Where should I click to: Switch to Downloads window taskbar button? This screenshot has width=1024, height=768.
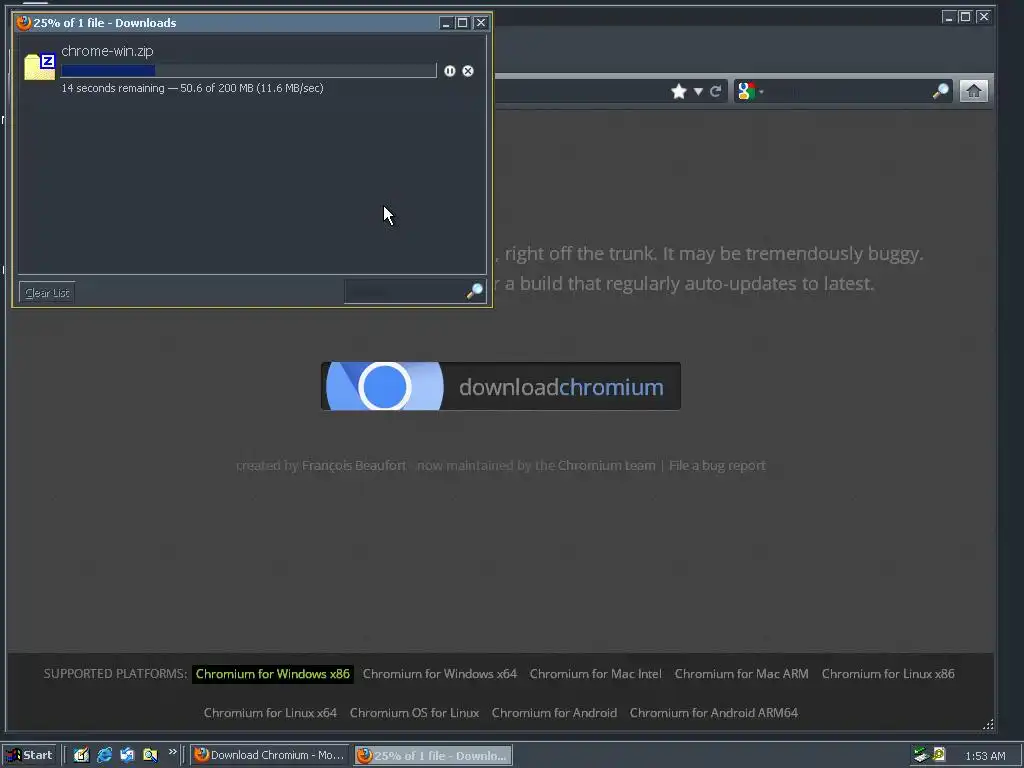434,755
